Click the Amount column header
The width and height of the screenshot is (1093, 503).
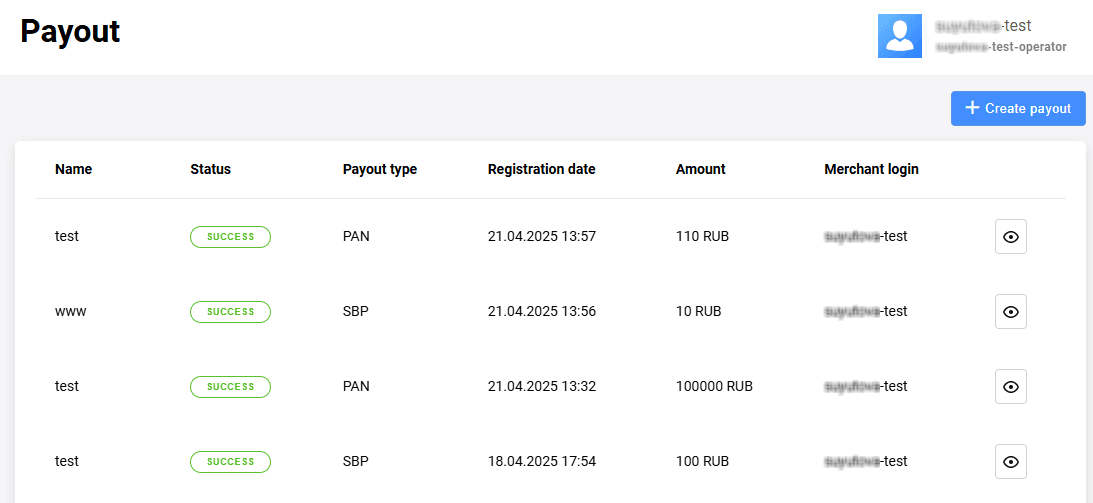[701, 169]
